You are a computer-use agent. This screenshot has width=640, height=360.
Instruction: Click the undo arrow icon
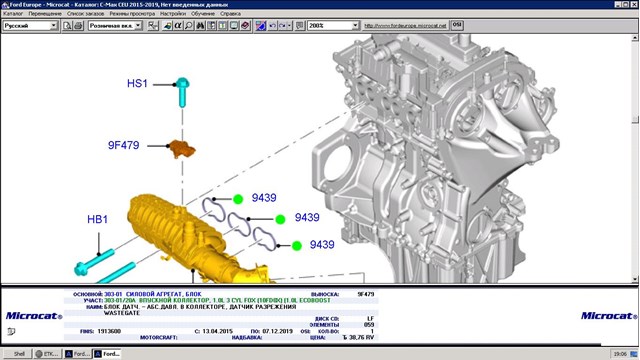click(x=272, y=25)
